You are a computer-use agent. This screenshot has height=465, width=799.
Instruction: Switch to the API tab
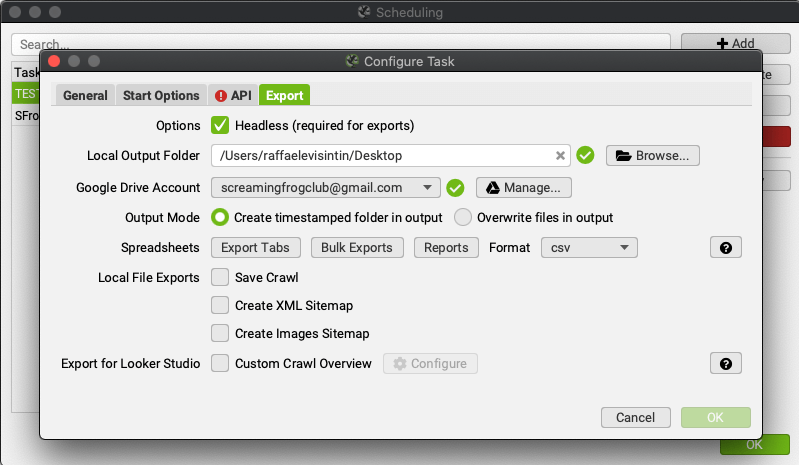pos(233,96)
